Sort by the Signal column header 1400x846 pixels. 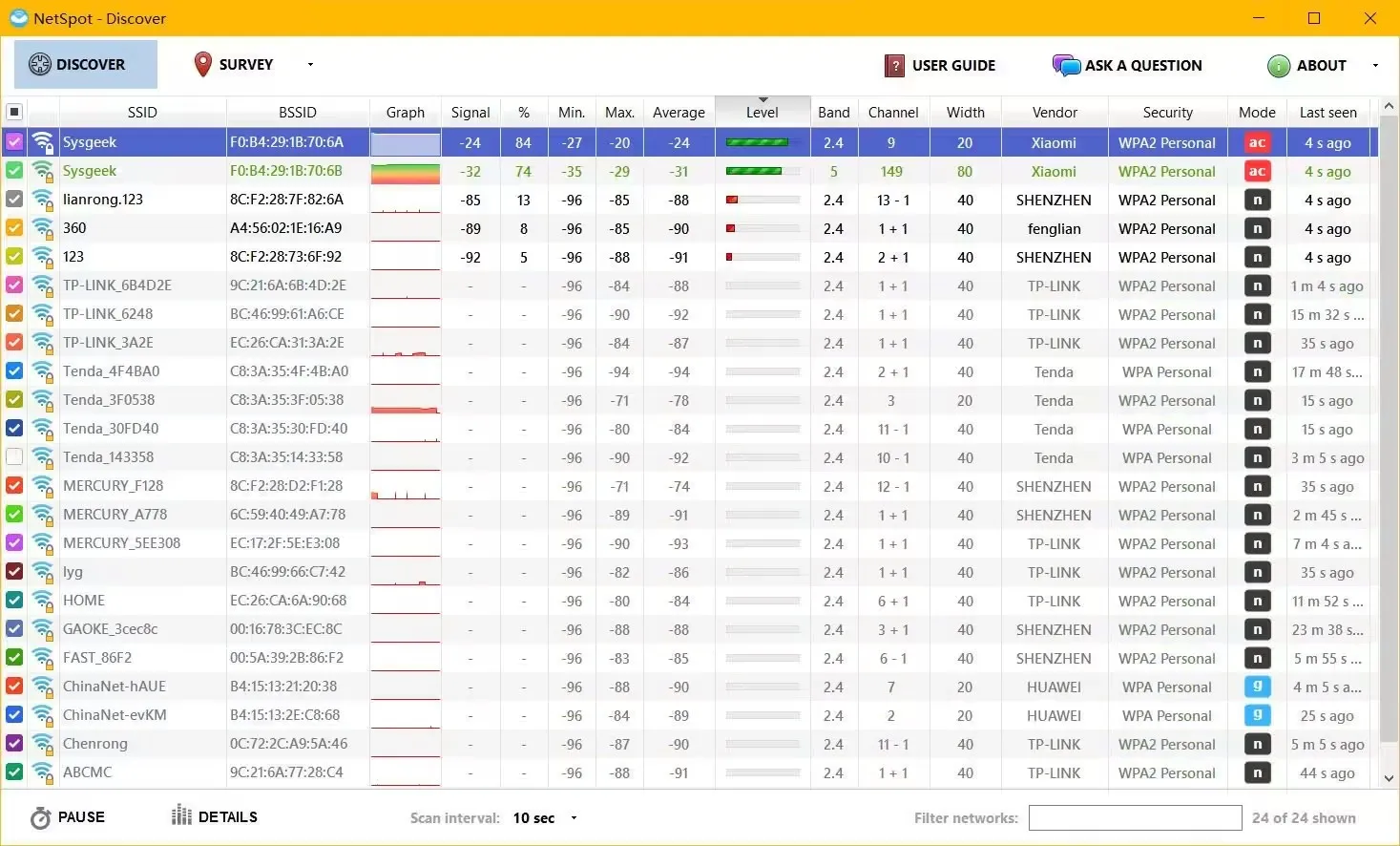[x=470, y=112]
